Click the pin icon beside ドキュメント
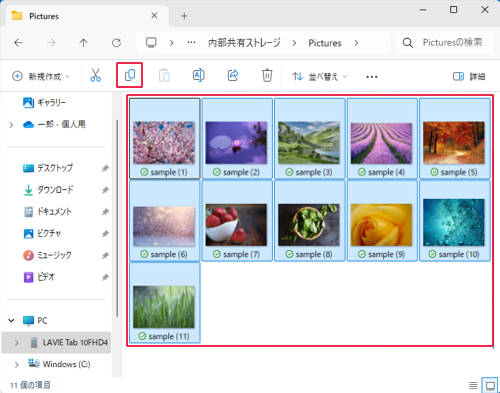 (105, 212)
